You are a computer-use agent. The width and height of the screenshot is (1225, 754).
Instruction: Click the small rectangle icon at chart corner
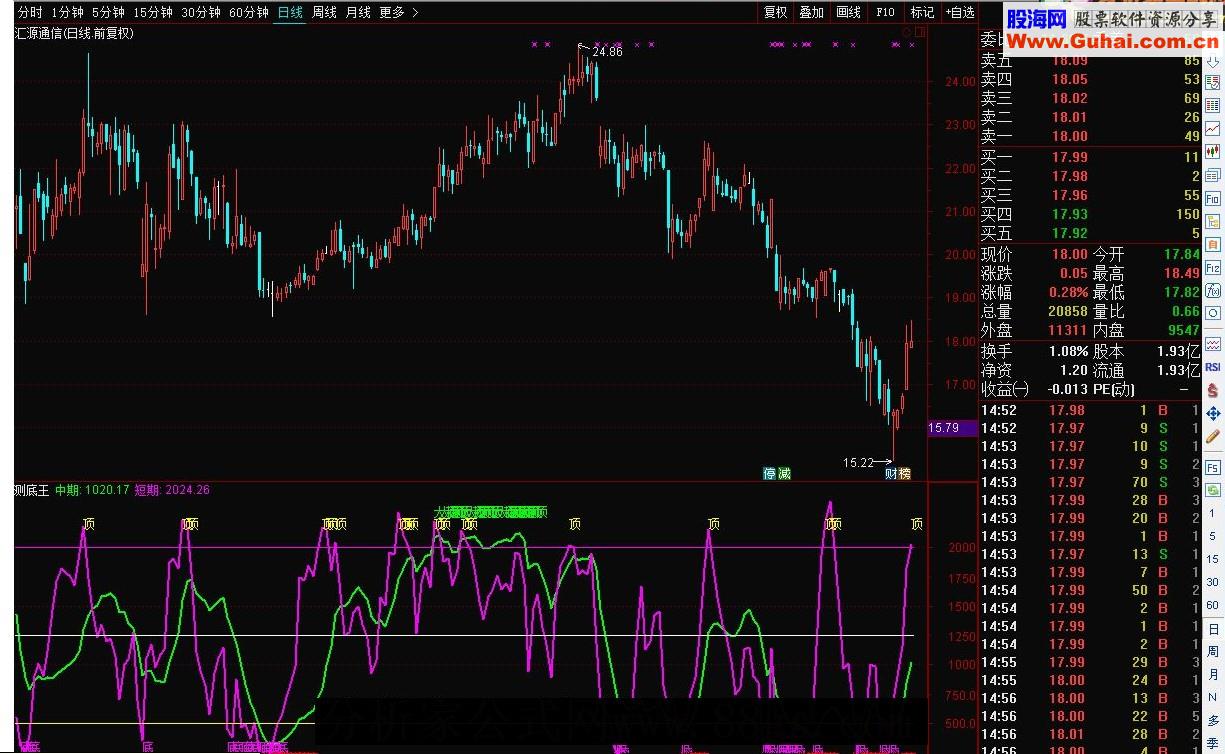(x=921, y=33)
